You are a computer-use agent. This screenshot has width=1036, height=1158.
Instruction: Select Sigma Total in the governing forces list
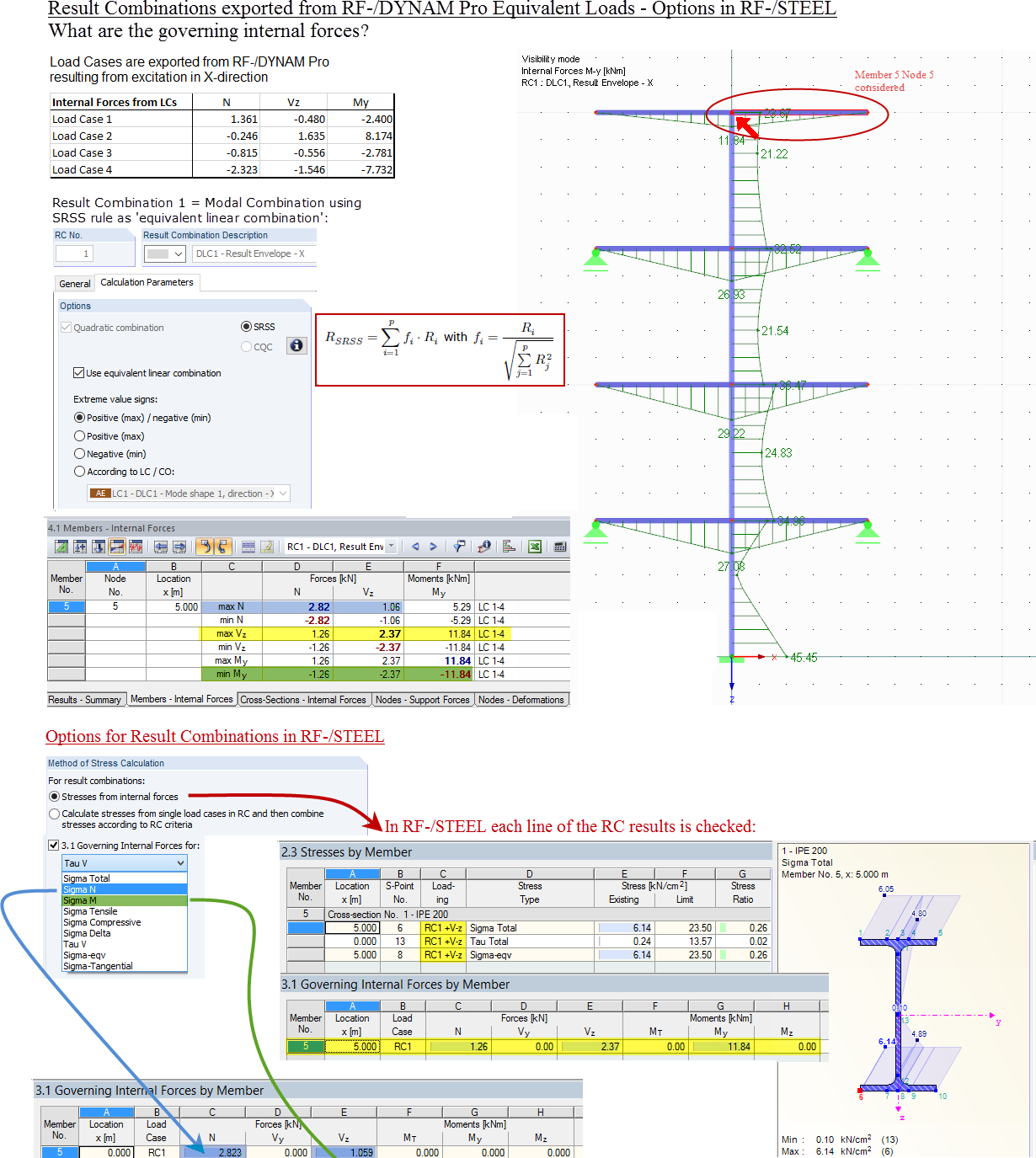point(86,878)
